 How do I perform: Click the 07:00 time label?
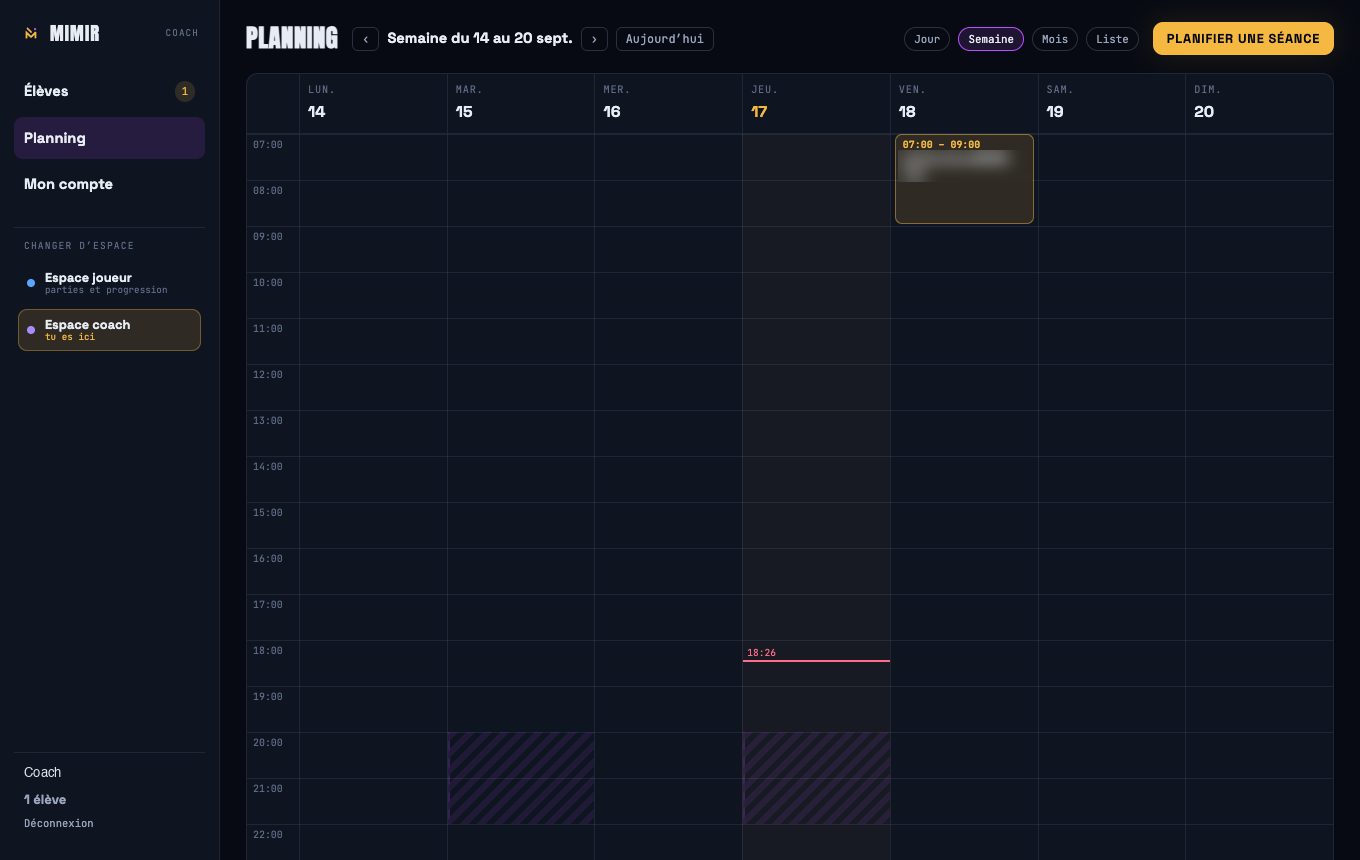268,145
